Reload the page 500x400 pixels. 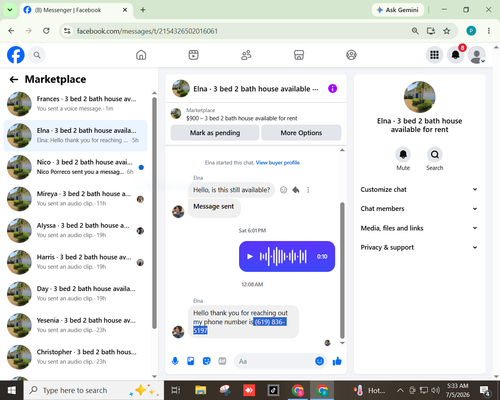click(46, 31)
